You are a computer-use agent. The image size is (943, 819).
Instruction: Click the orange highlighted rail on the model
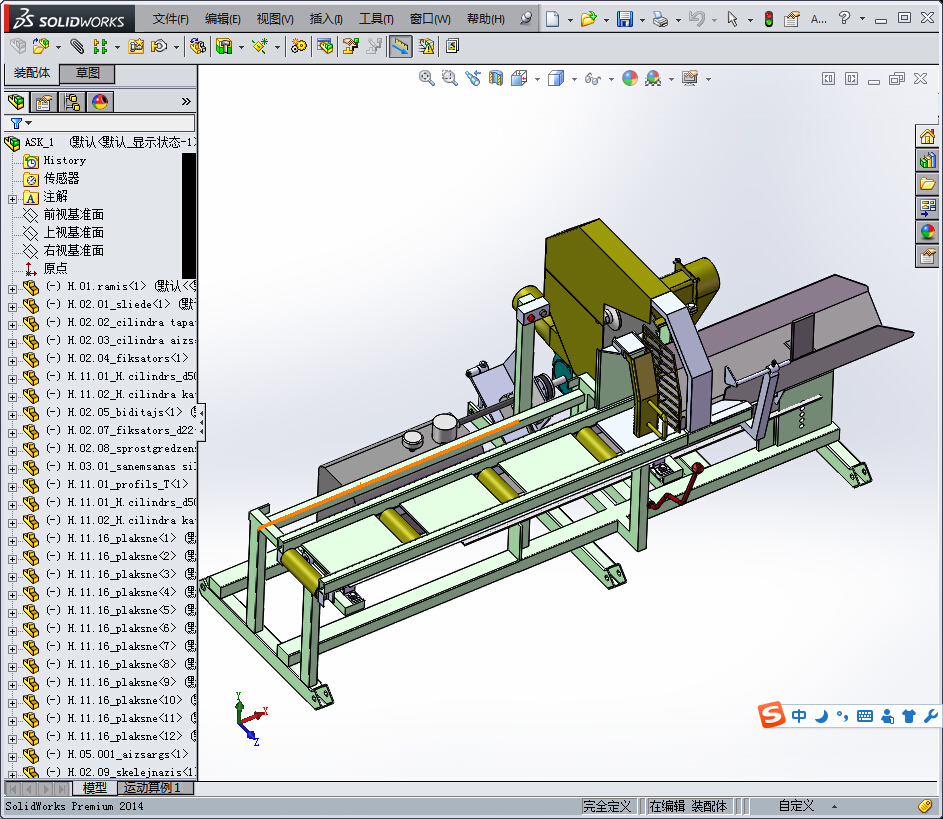[388, 474]
